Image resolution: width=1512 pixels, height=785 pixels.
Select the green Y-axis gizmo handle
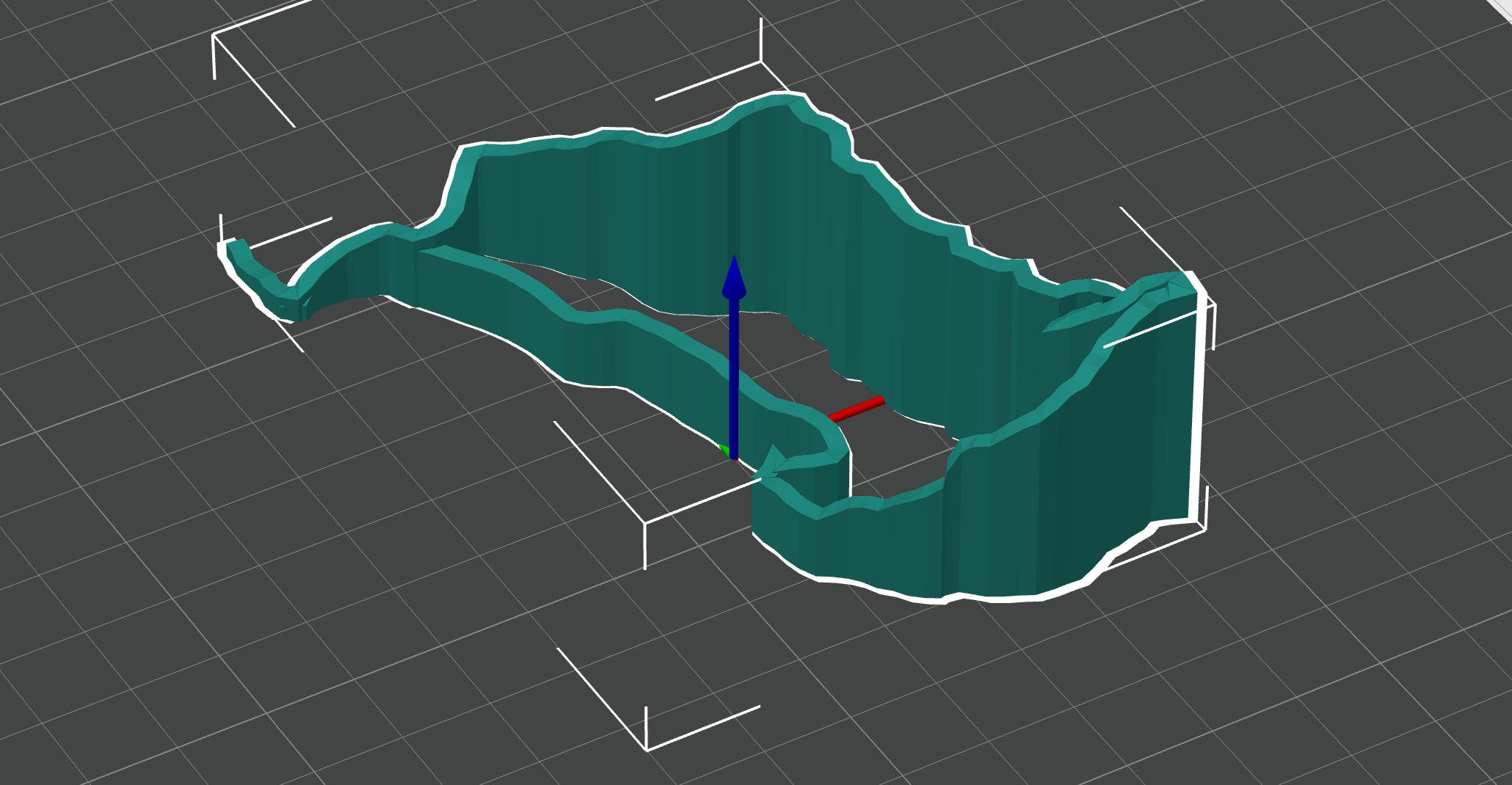[724, 450]
